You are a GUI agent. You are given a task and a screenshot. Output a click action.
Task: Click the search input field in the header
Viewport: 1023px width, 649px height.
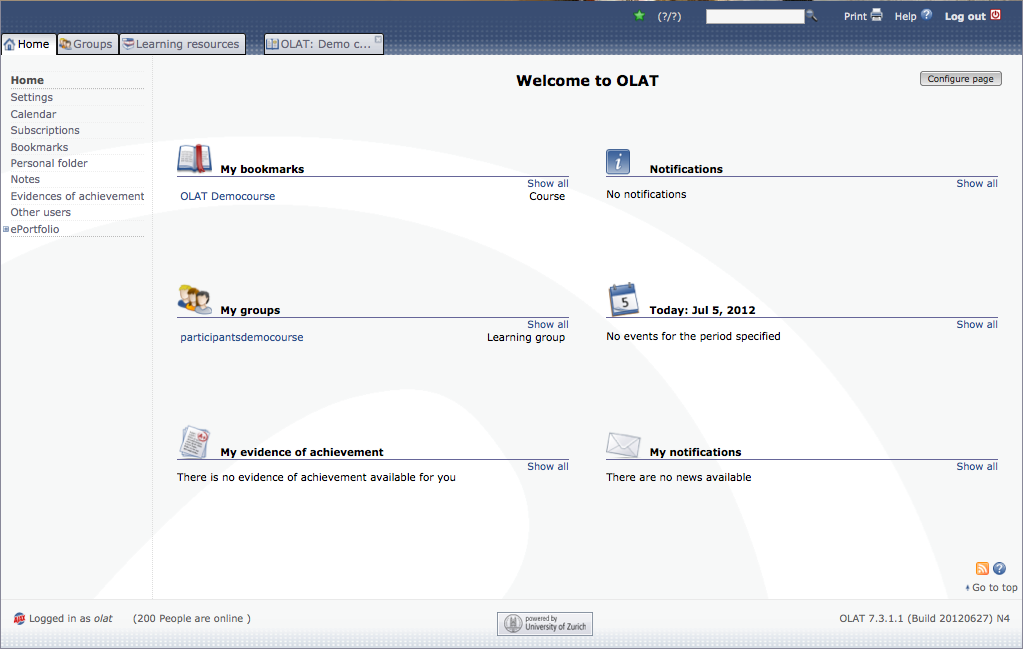(x=755, y=16)
